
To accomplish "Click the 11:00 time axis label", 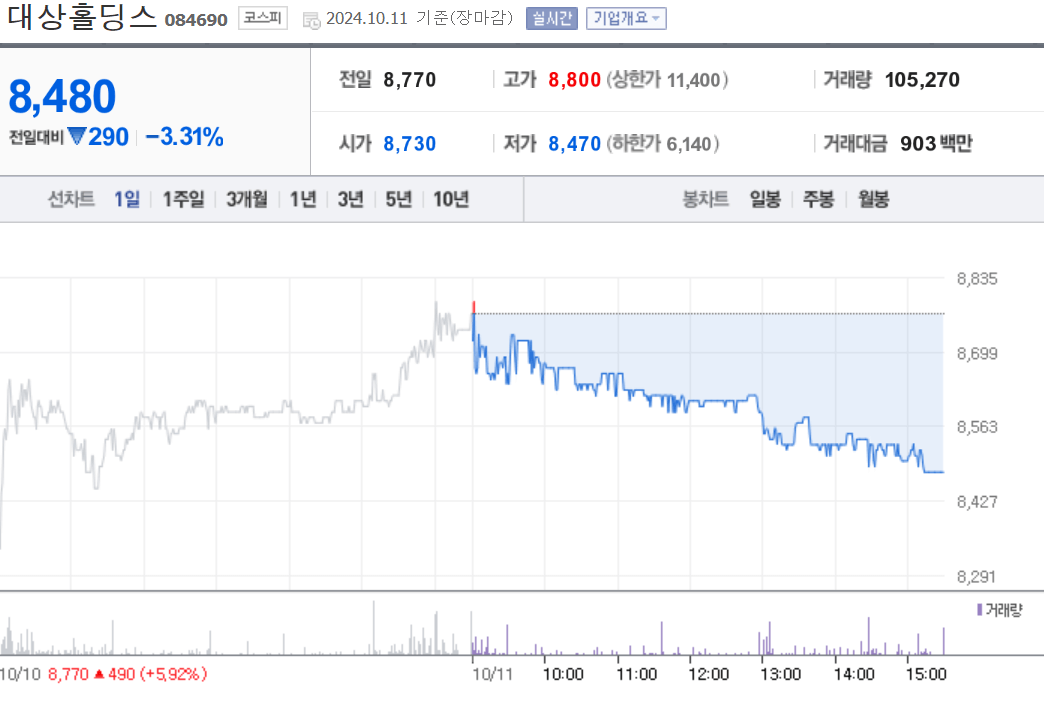I will coord(637,675).
